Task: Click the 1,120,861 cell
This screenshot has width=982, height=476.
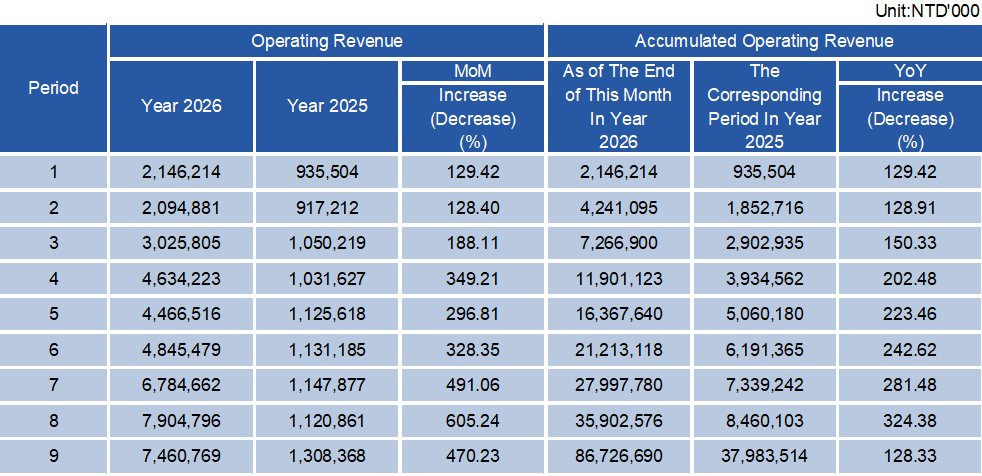Action: pyautogui.click(x=328, y=420)
